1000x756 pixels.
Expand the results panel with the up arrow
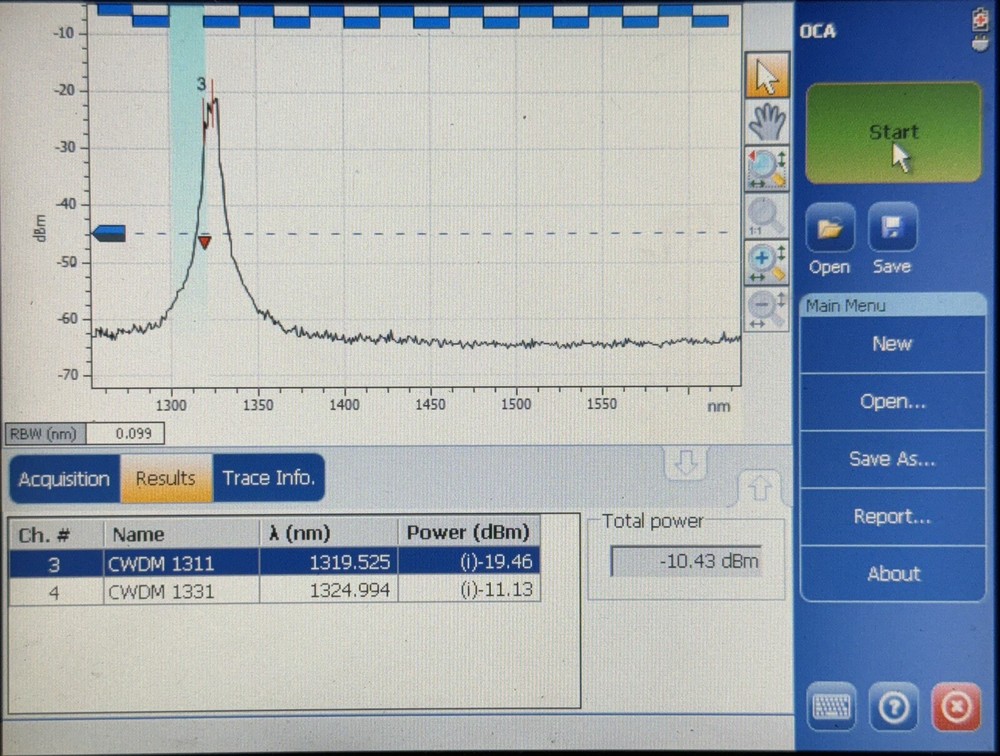point(761,487)
